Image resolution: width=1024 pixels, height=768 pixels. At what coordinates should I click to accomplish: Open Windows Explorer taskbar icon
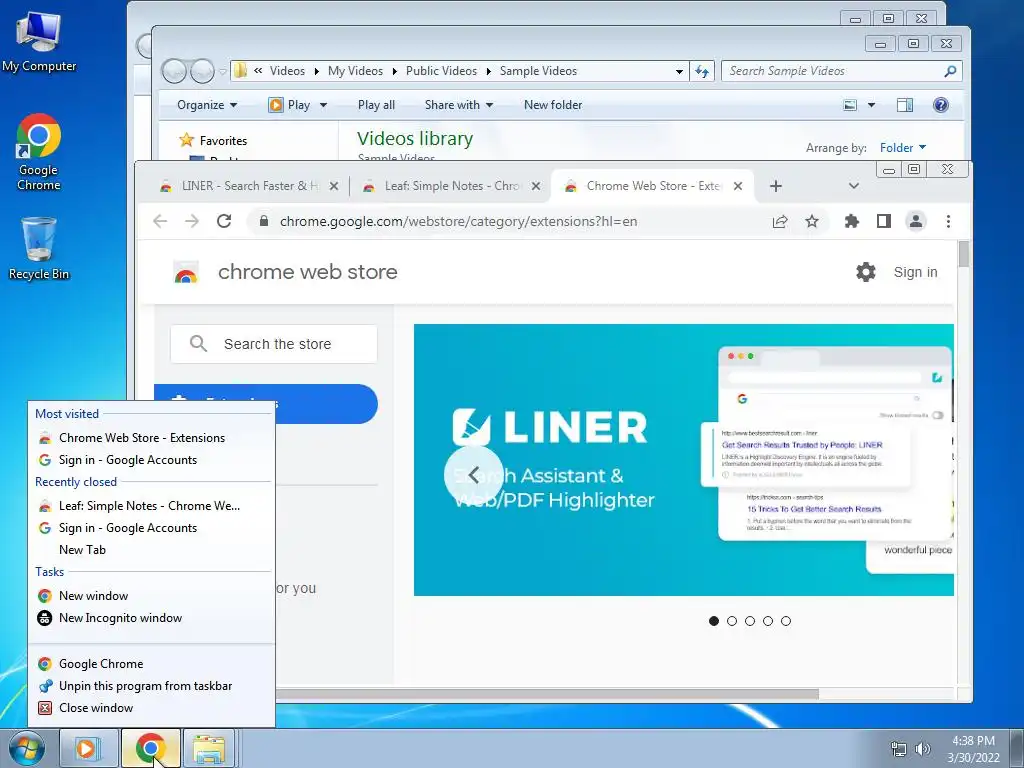(x=208, y=748)
